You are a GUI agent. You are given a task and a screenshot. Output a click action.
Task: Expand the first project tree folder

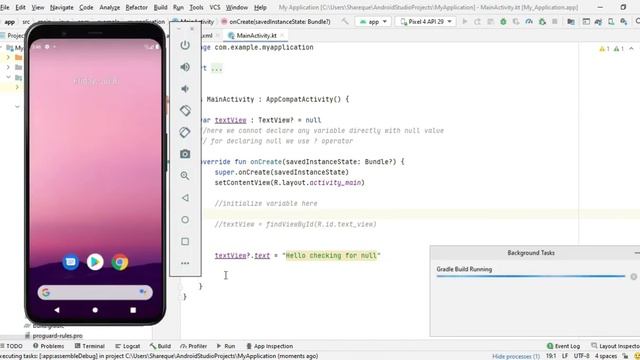point(8,57)
